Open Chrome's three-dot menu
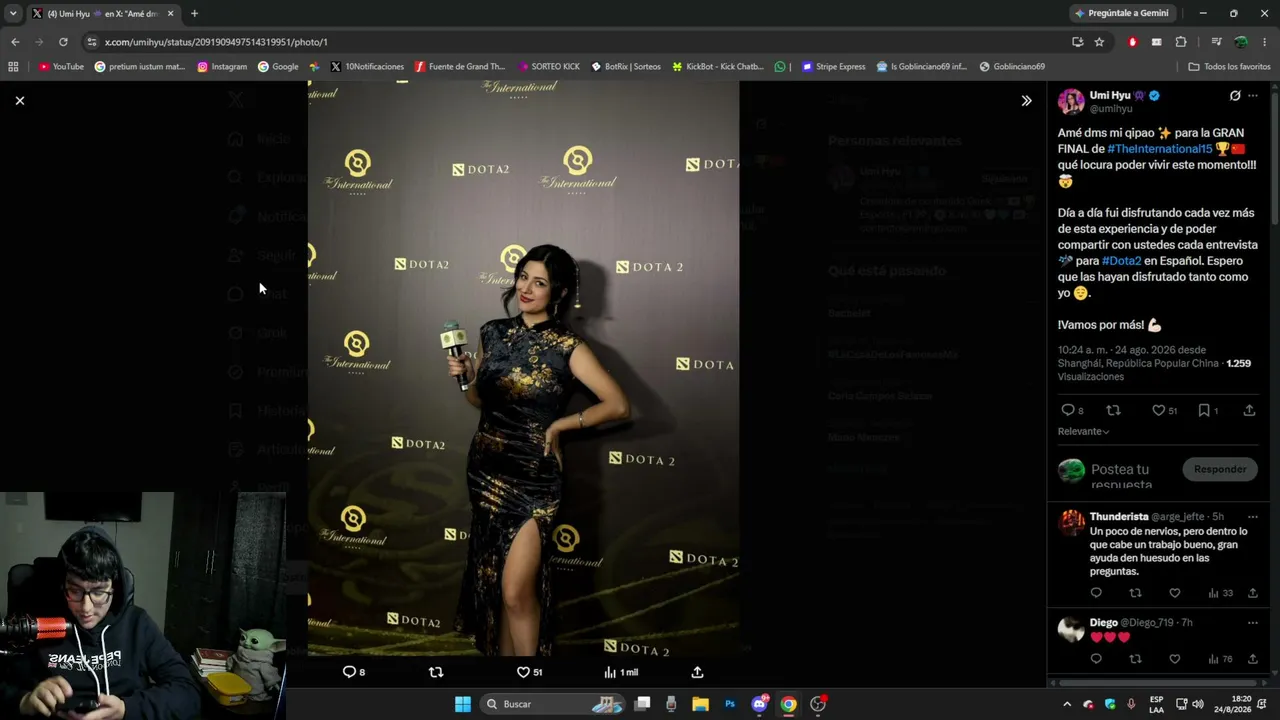The image size is (1280, 720). [x=1265, y=42]
